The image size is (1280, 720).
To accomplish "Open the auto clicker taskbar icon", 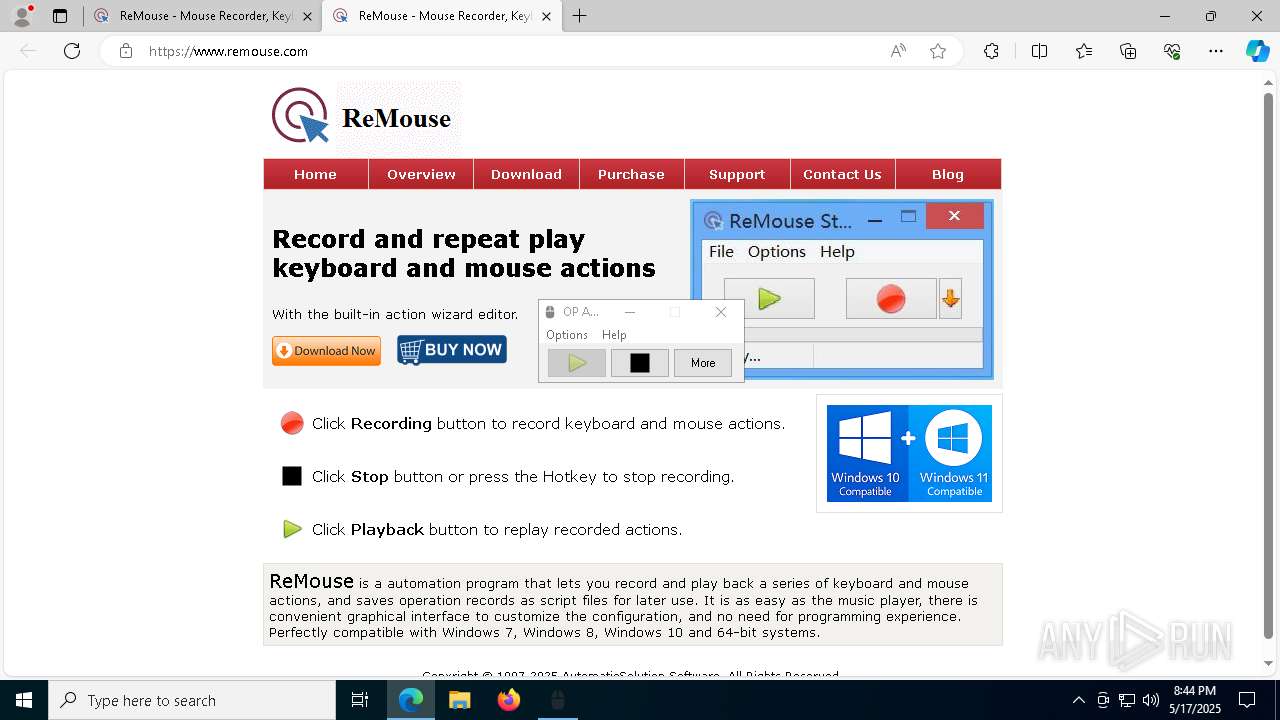I will point(558,700).
